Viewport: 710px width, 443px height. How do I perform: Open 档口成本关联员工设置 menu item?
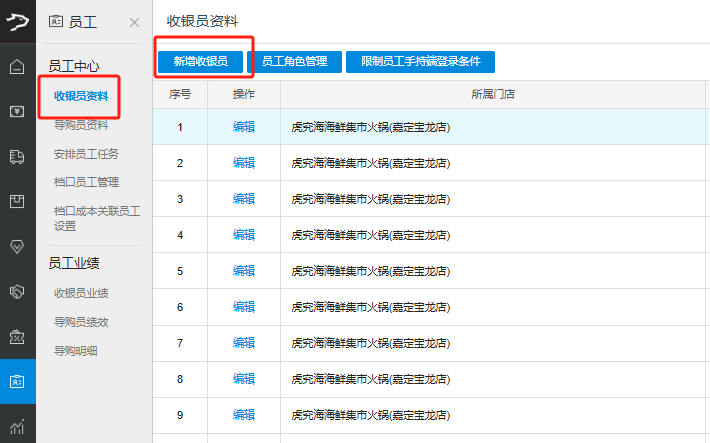tap(97, 218)
